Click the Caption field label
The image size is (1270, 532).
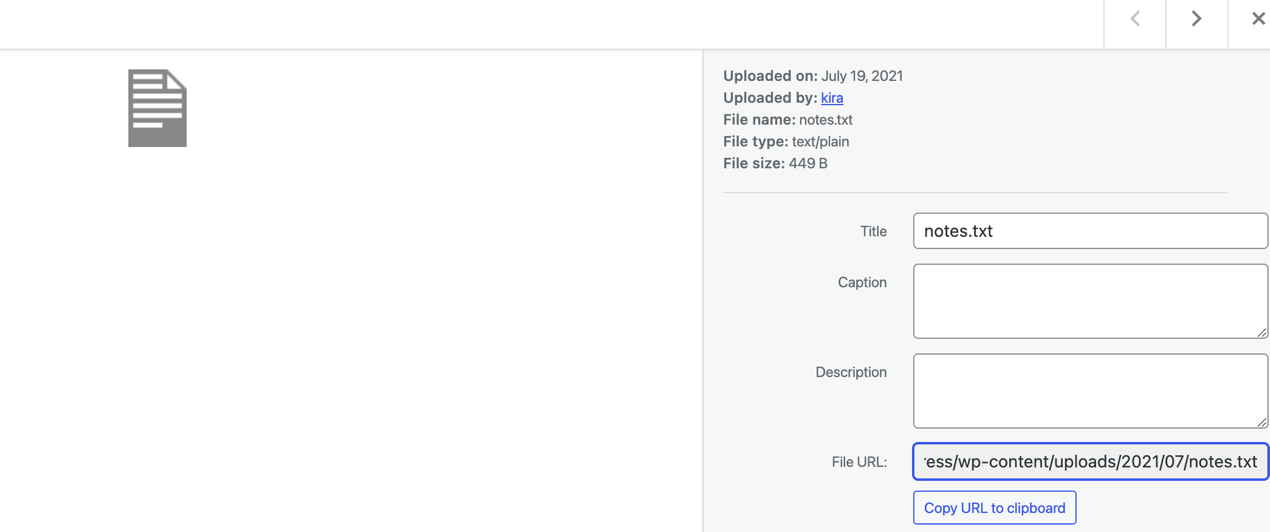coord(862,282)
